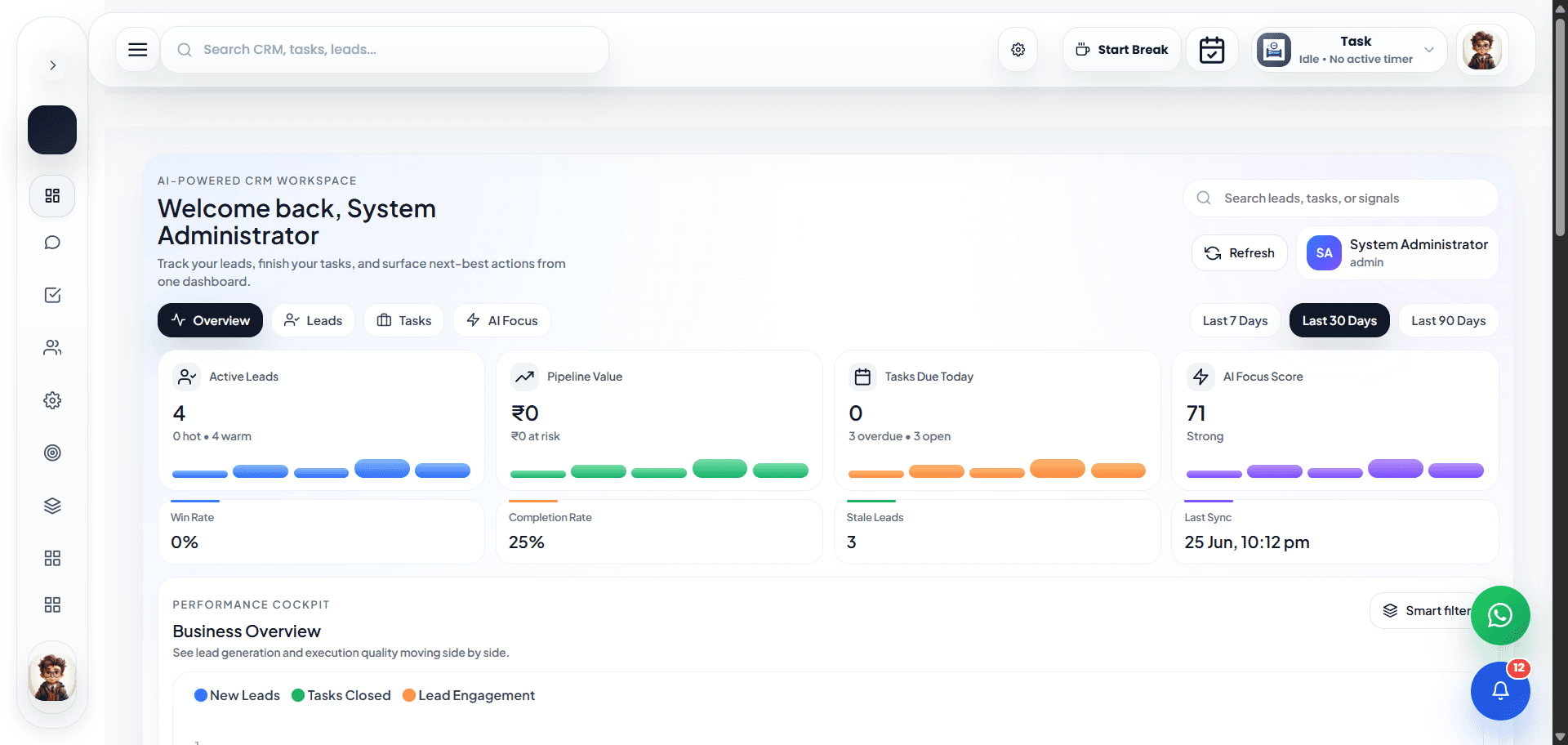Click the Smart filter button

point(1425,611)
